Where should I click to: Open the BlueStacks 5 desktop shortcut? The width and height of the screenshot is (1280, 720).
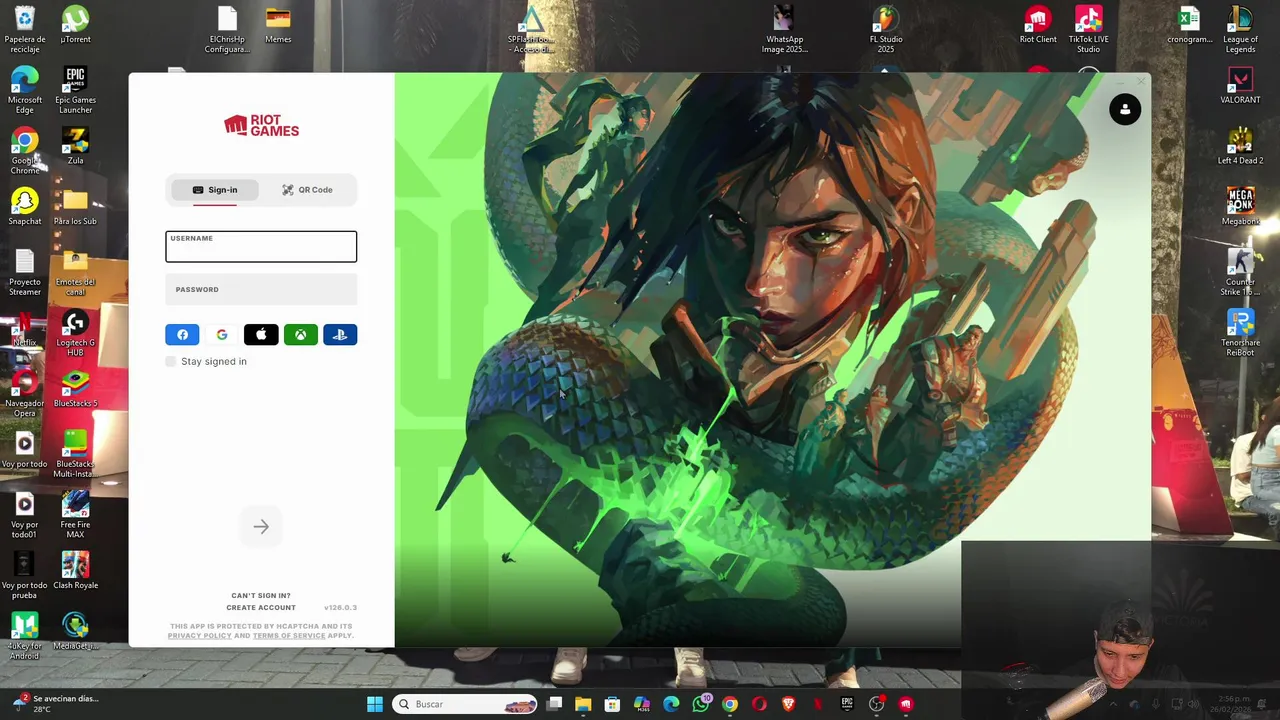[x=75, y=390]
